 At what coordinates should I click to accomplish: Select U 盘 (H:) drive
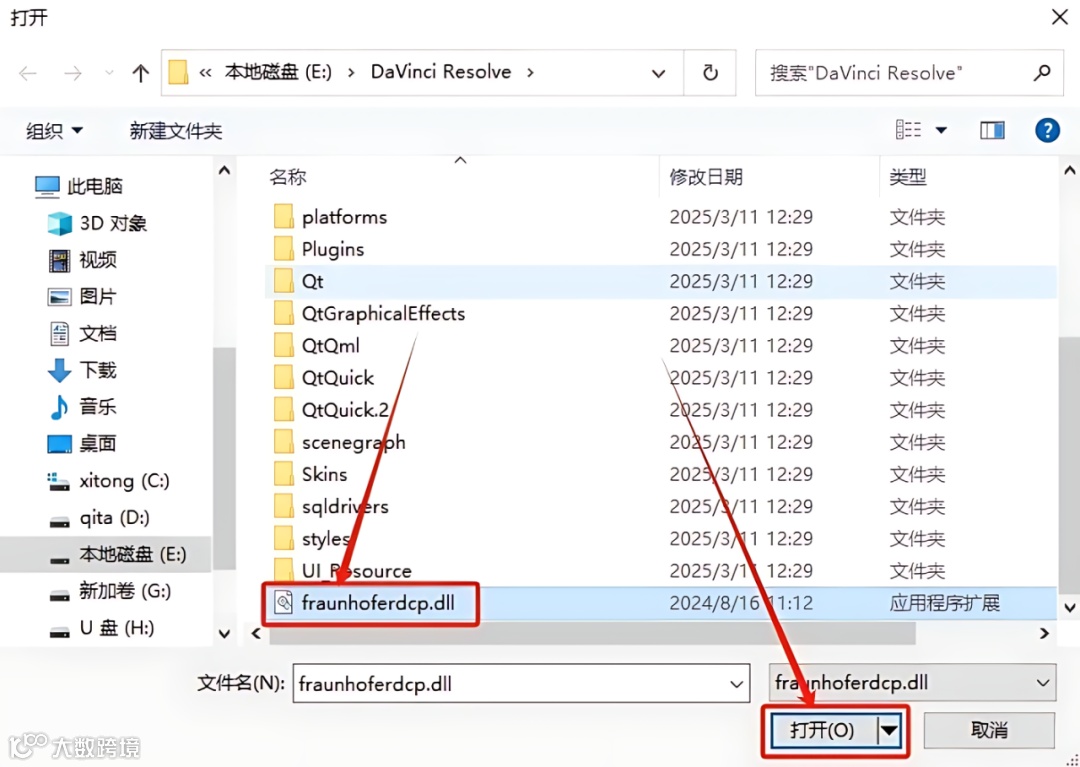102,627
